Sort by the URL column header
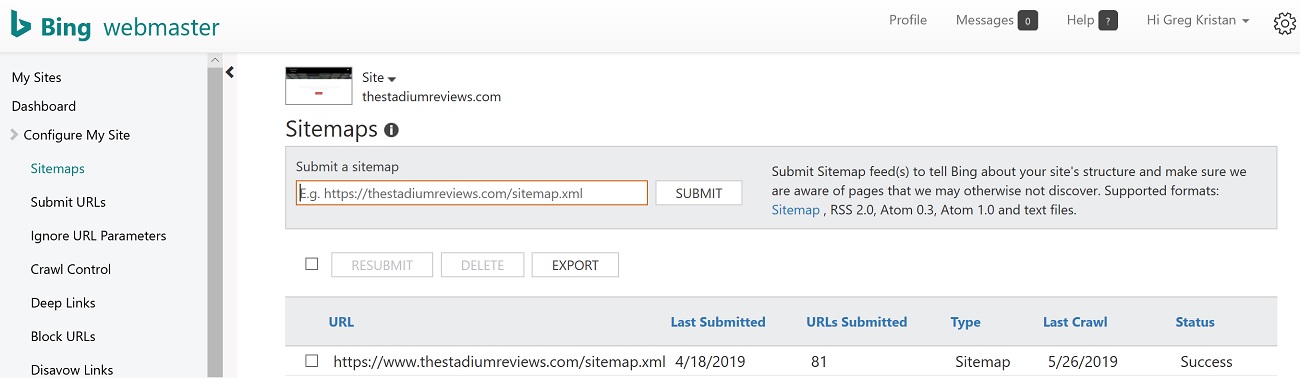 pyautogui.click(x=341, y=322)
